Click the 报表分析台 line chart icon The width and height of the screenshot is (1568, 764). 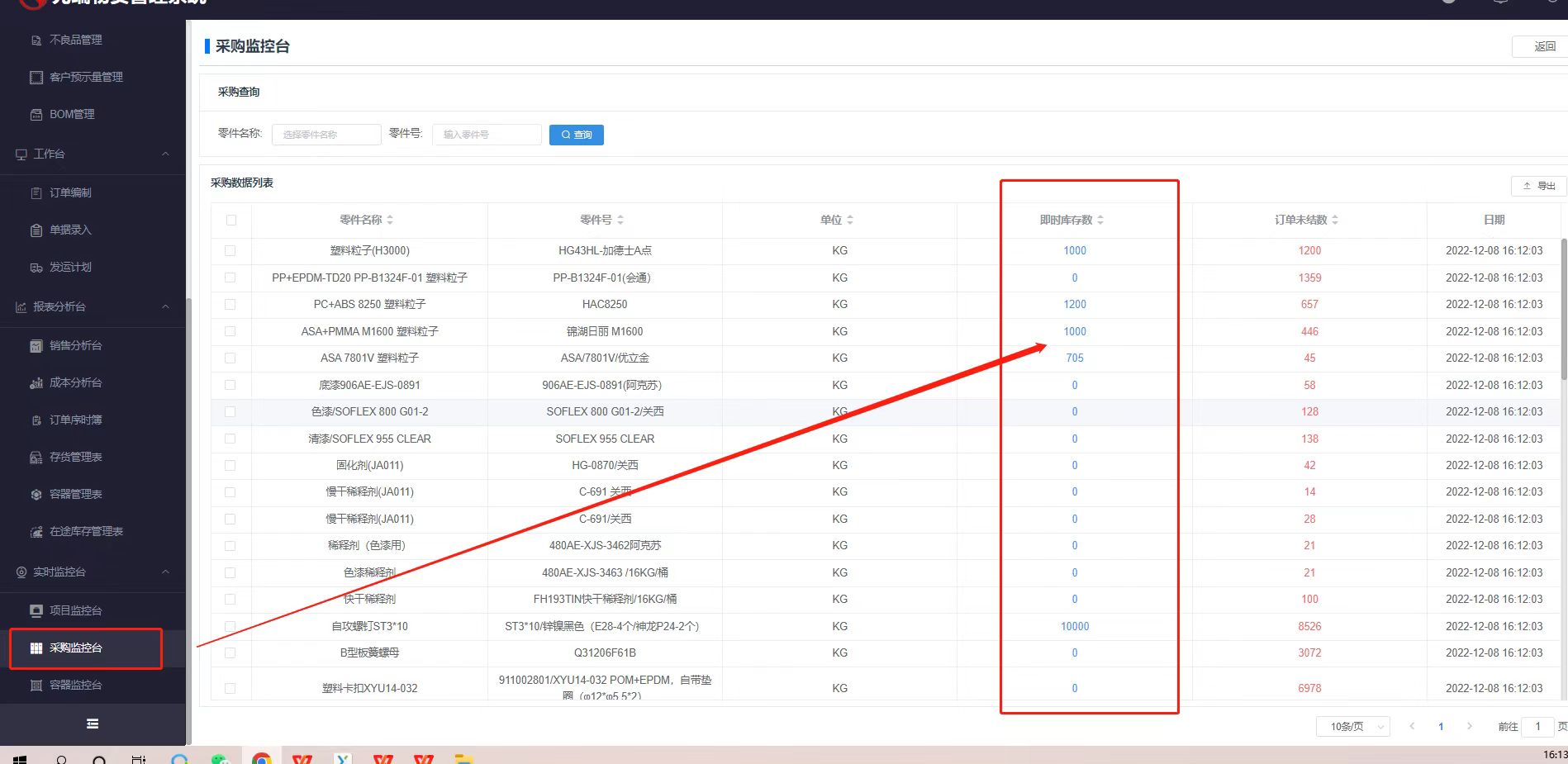(x=21, y=306)
